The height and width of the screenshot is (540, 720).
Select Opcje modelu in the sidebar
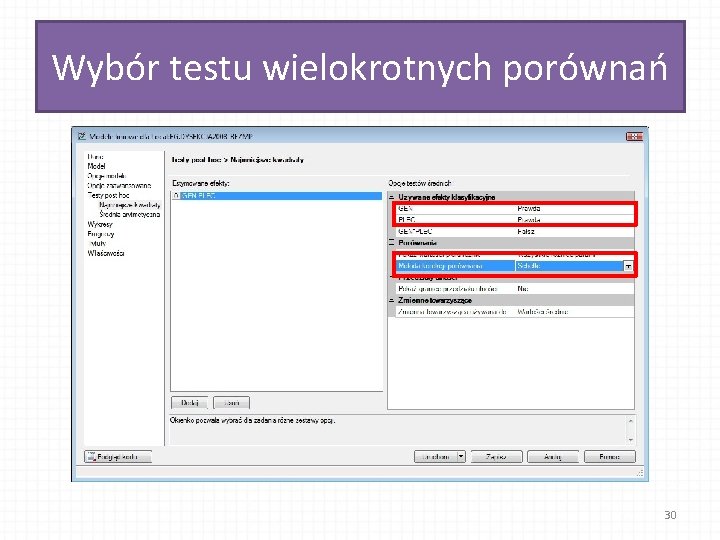[107, 176]
